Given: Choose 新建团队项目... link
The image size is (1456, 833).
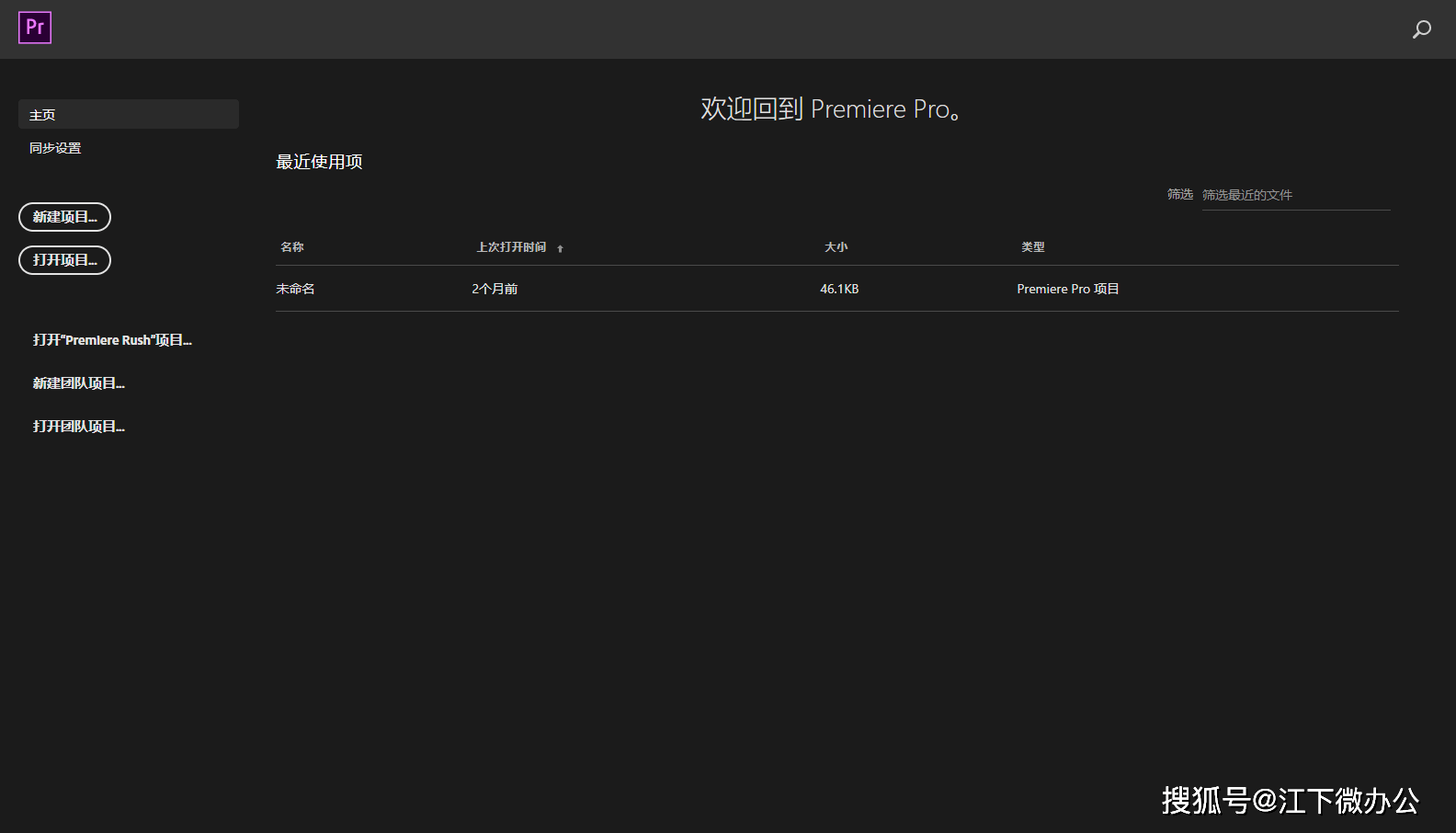Looking at the screenshot, I should [78, 383].
